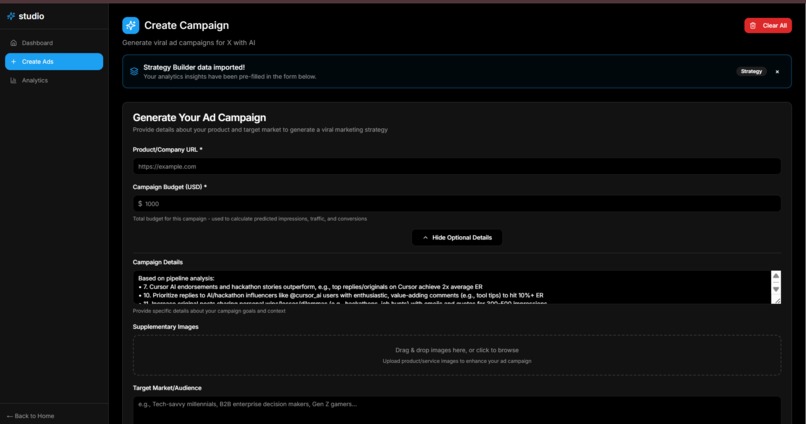Click the Clear All button

pos(767,25)
